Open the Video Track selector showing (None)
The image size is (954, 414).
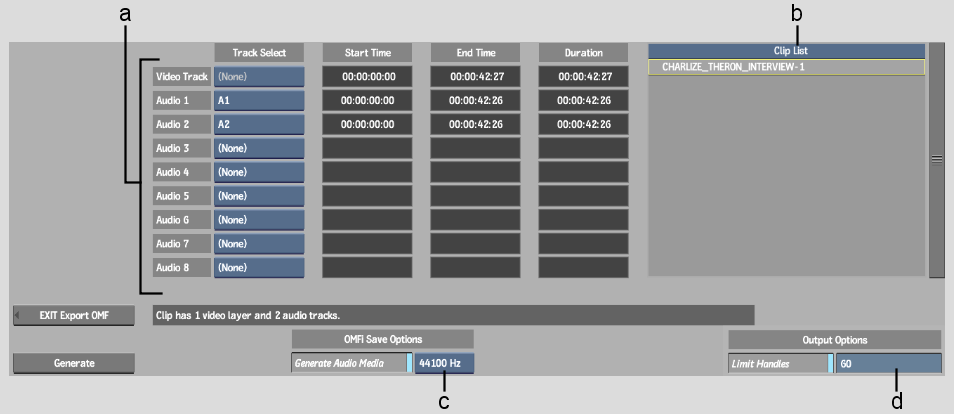[x=259, y=77]
